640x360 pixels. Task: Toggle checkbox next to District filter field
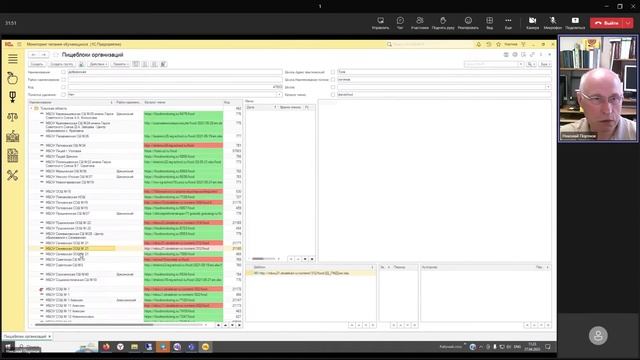point(63,80)
